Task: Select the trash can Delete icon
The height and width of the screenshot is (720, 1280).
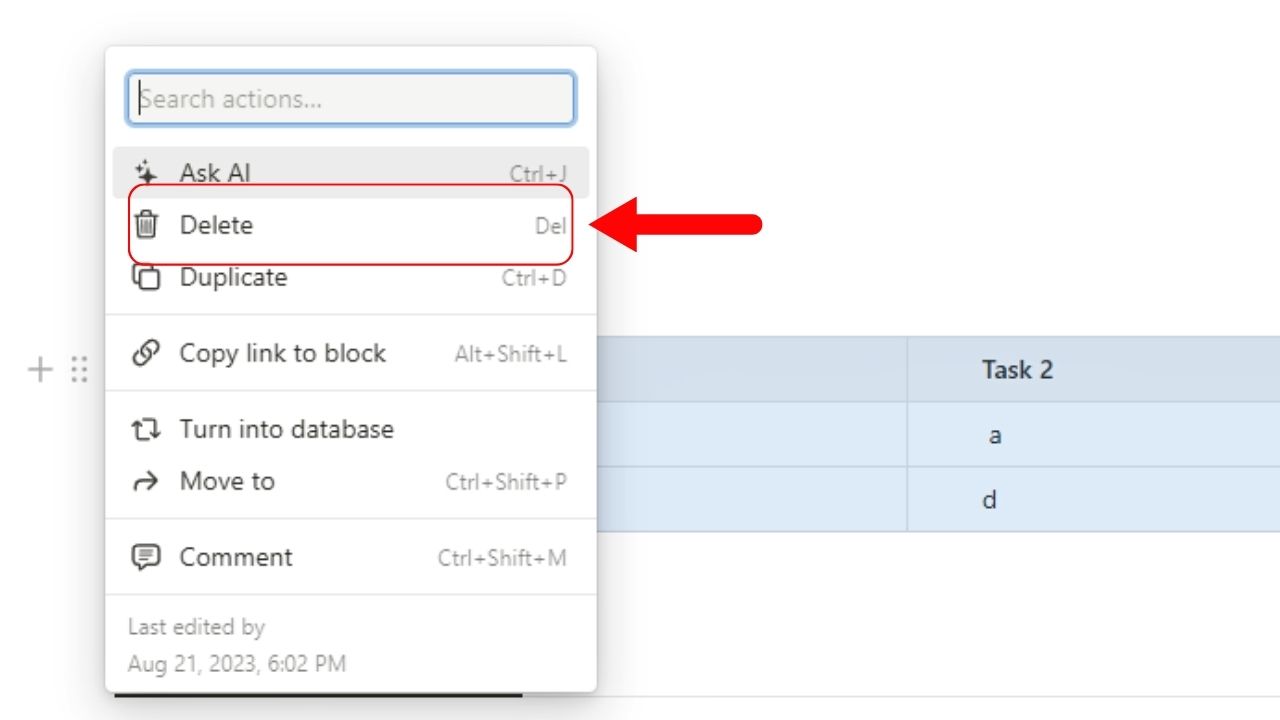Action: (x=147, y=225)
